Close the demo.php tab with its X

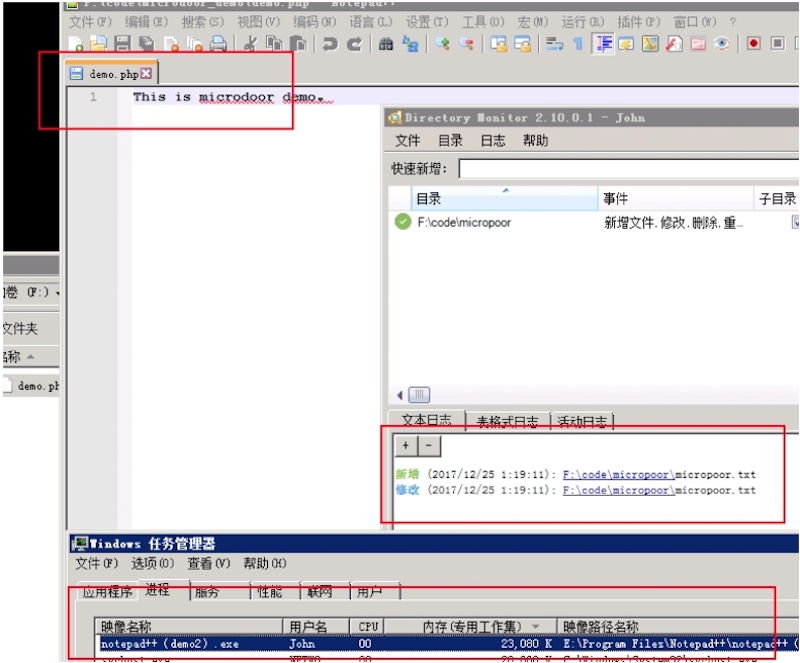click(147, 74)
